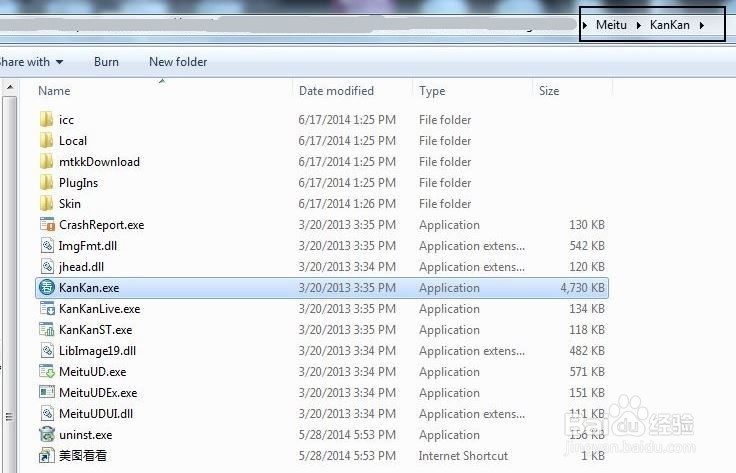Click the ImgFmt.dll file icon
The height and width of the screenshot is (473, 736).
[47, 245]
